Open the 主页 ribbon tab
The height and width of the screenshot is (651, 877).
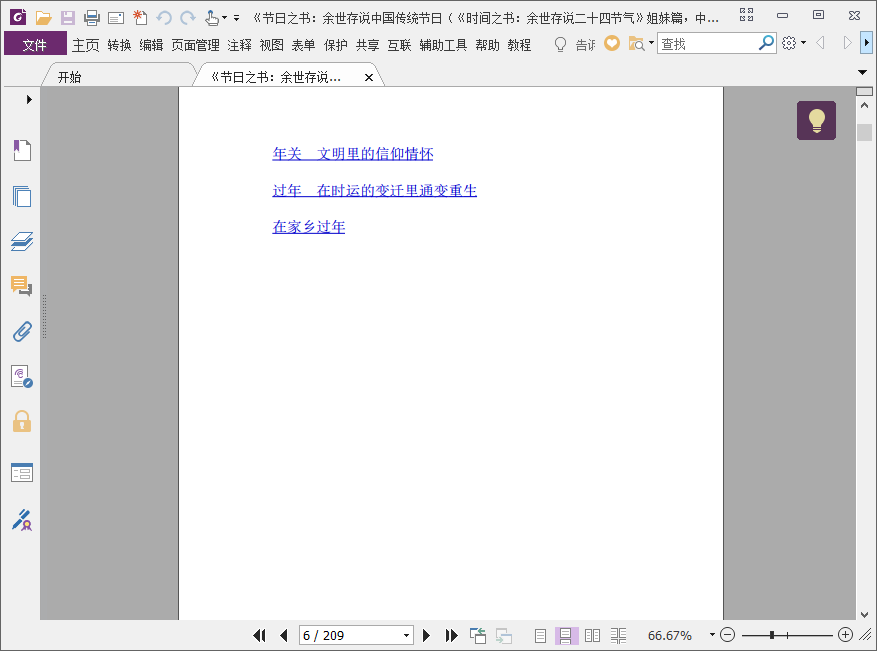click(86, 45)
